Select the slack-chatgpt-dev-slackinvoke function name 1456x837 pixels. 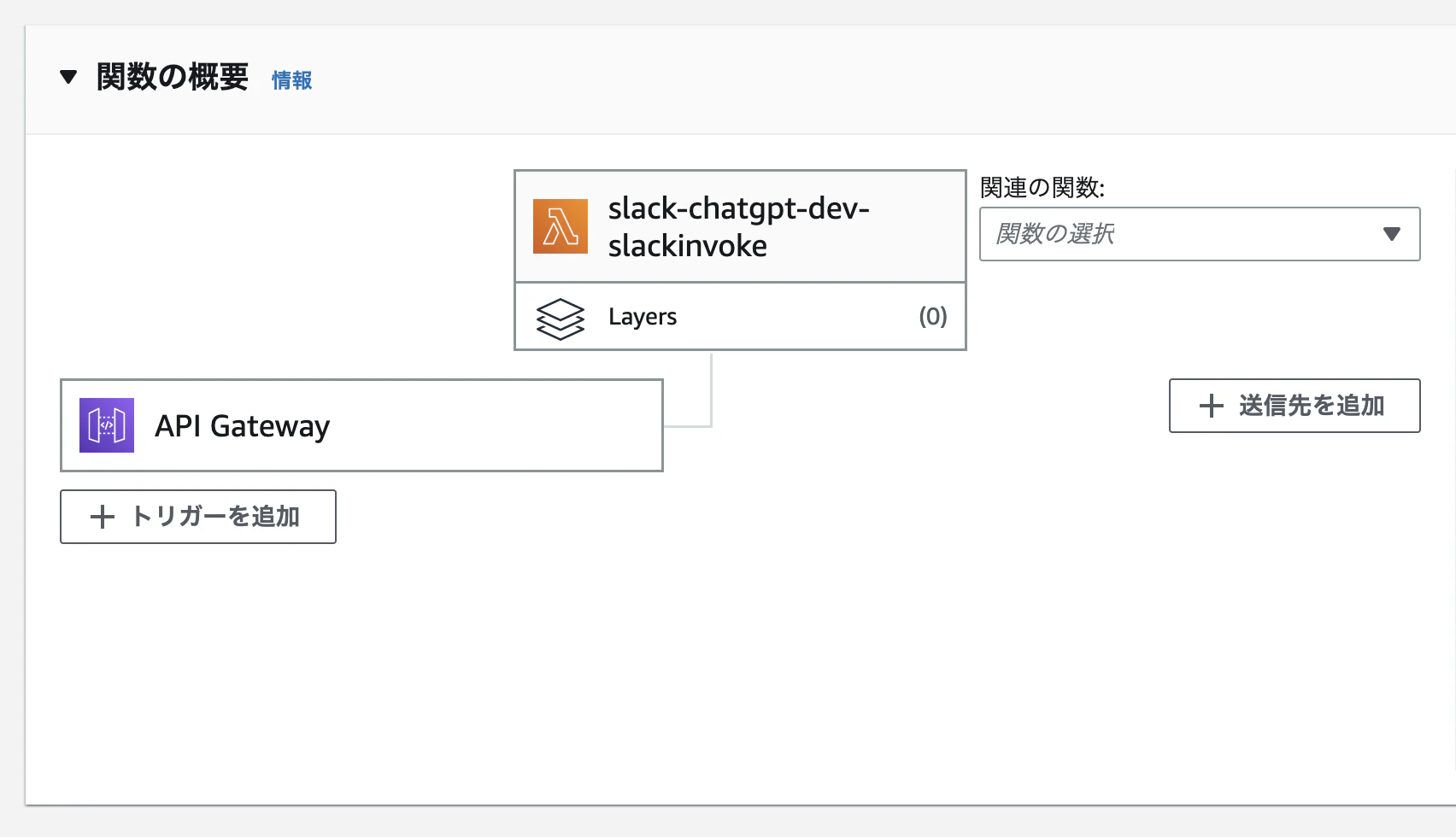738,227
